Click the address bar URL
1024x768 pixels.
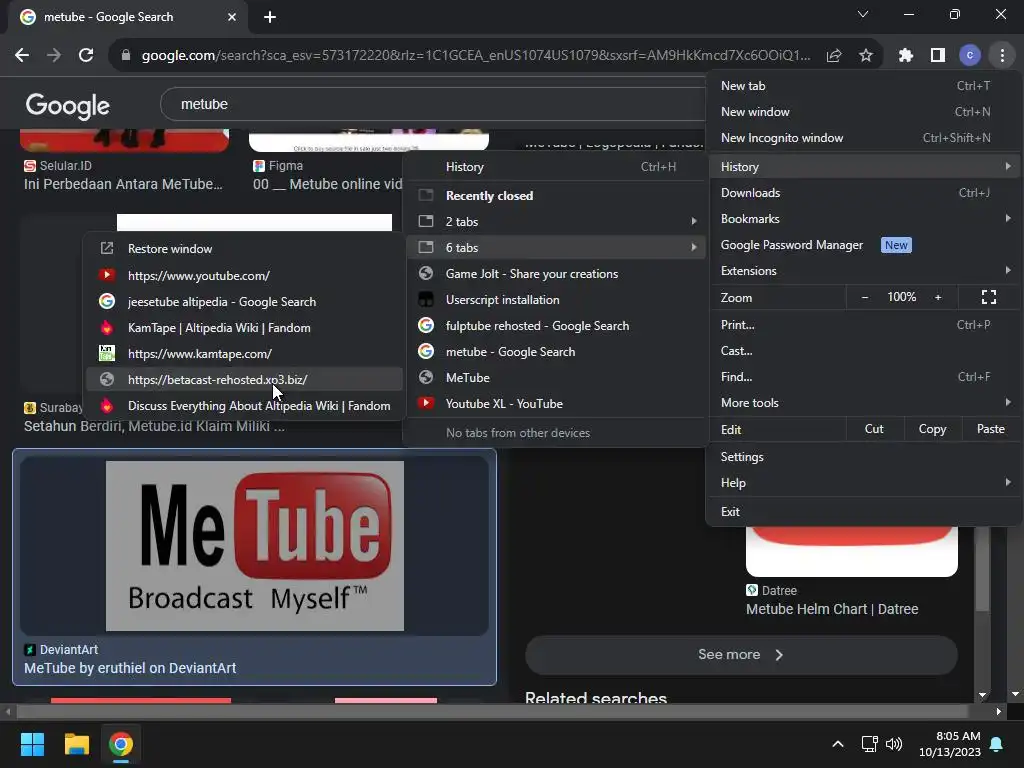coord(475,56)
